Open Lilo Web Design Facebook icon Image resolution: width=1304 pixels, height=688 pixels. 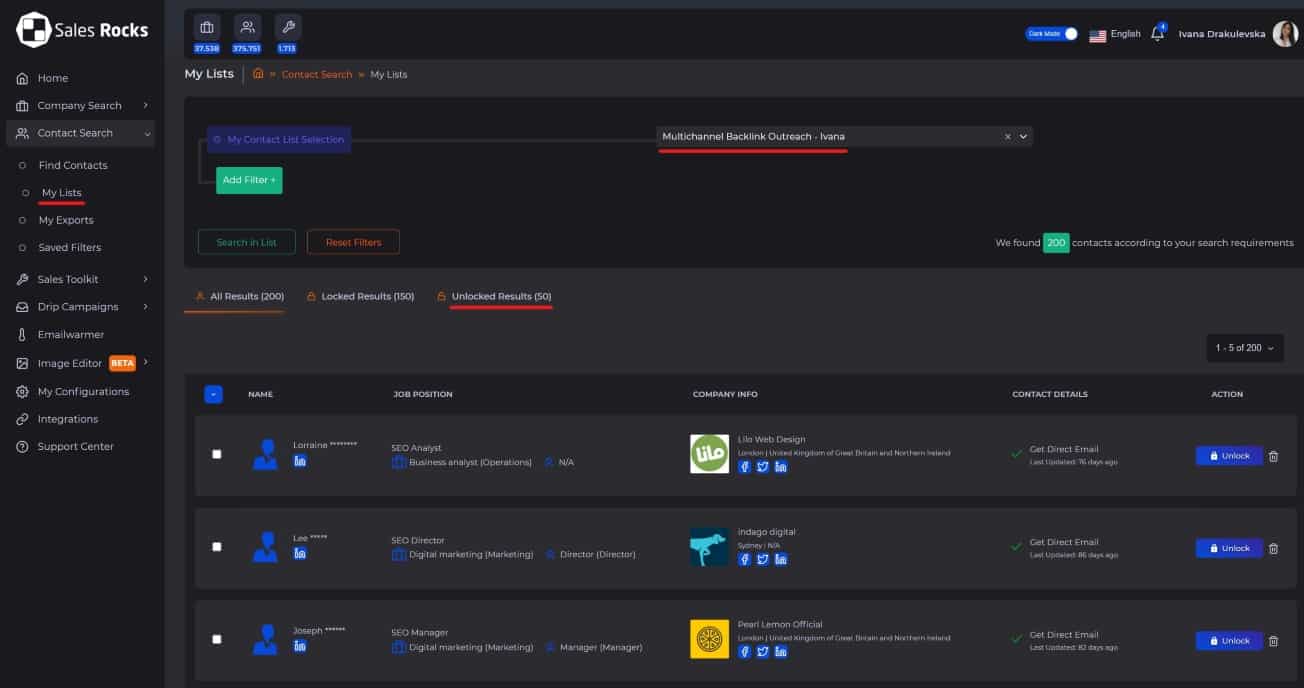[x=744, y=467]
